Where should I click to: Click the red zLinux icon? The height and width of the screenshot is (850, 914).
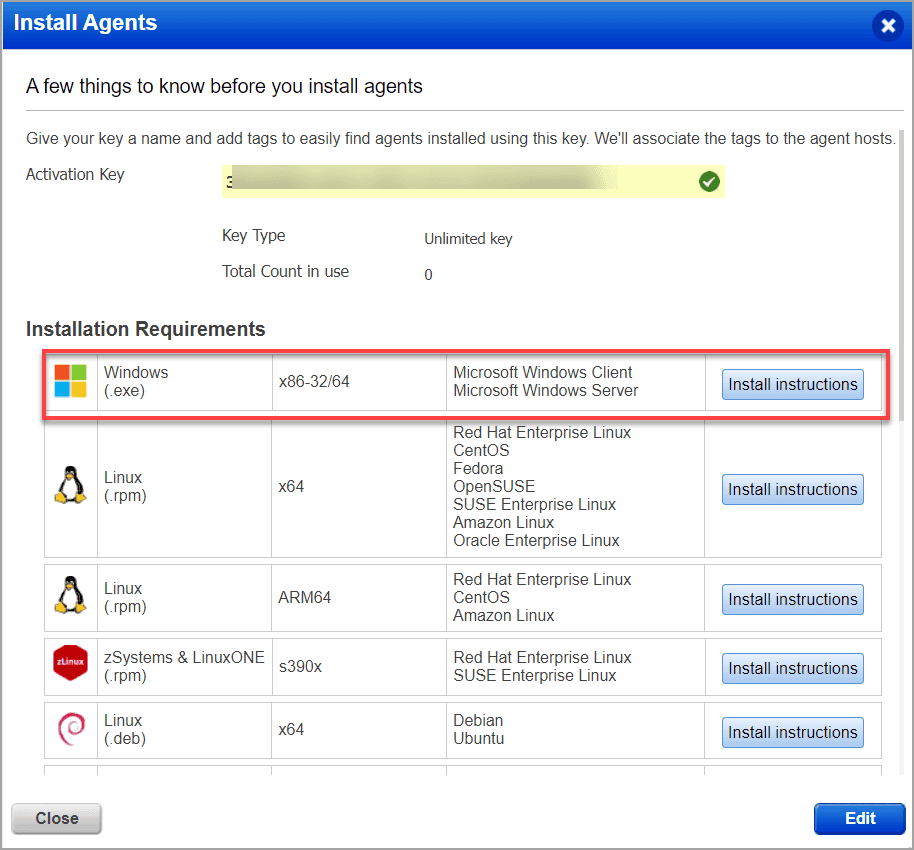(70, 662)
